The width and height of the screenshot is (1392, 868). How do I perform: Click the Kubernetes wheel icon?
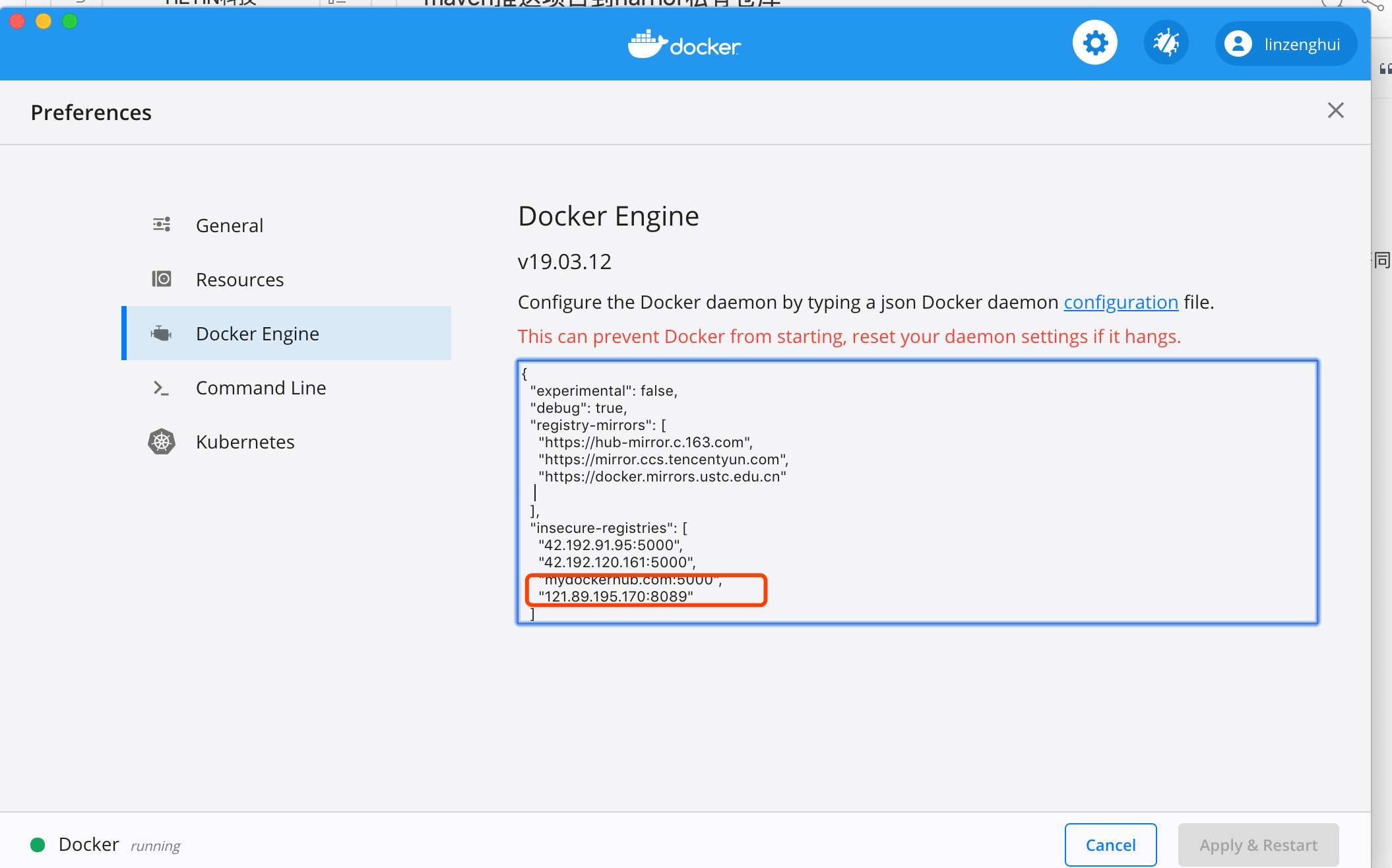(162, 442)
